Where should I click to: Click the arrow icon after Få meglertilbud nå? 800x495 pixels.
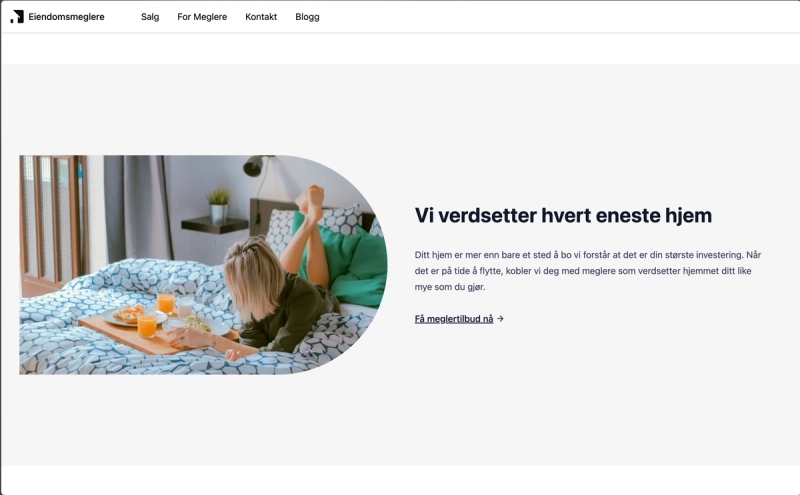[501, 319]
